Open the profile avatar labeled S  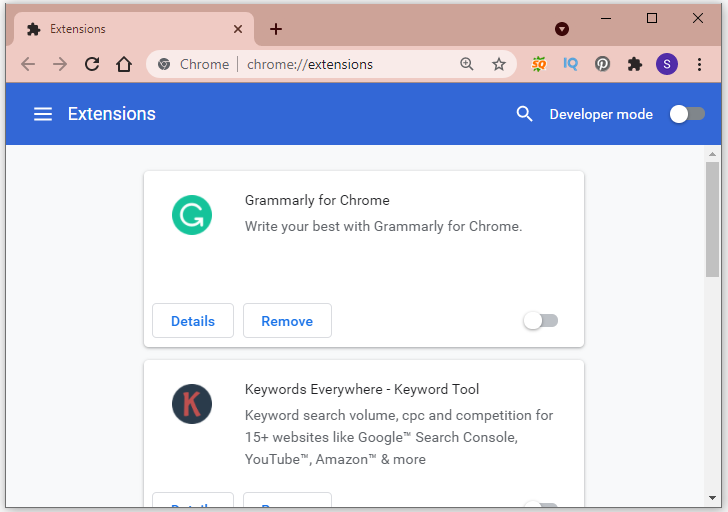[x=667, y=64]
